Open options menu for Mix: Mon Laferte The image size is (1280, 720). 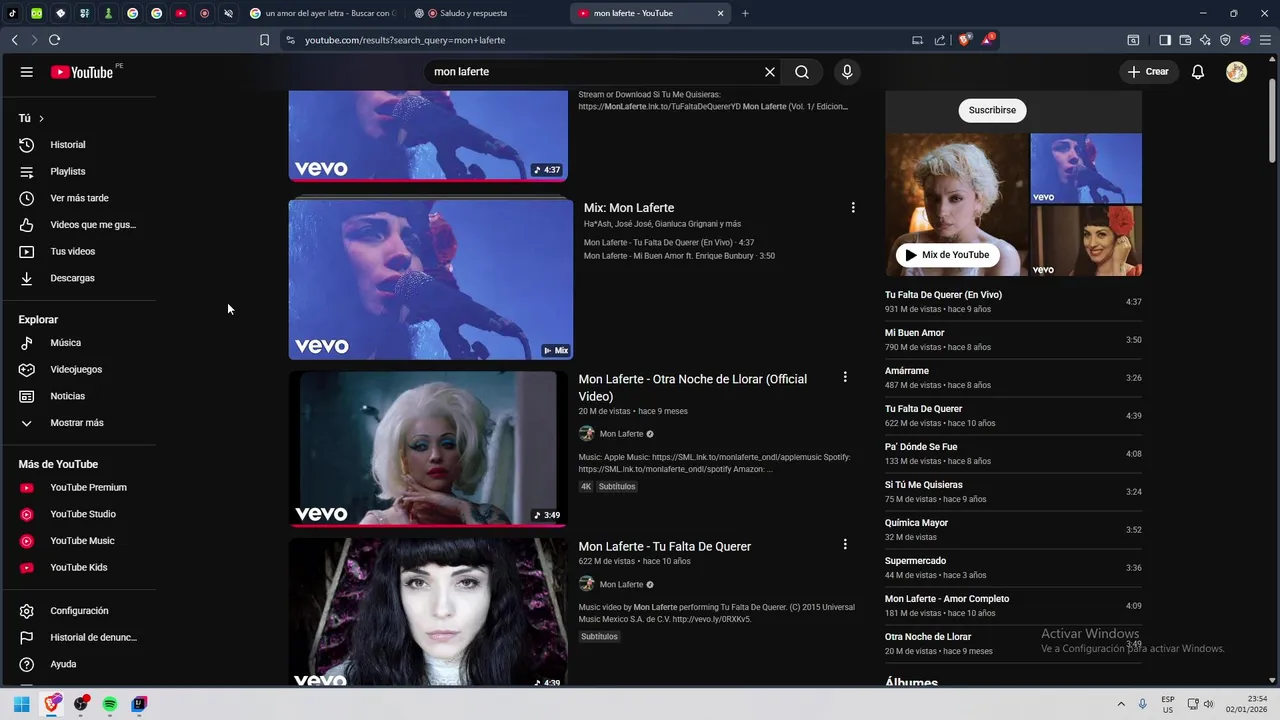click(853, 207)
